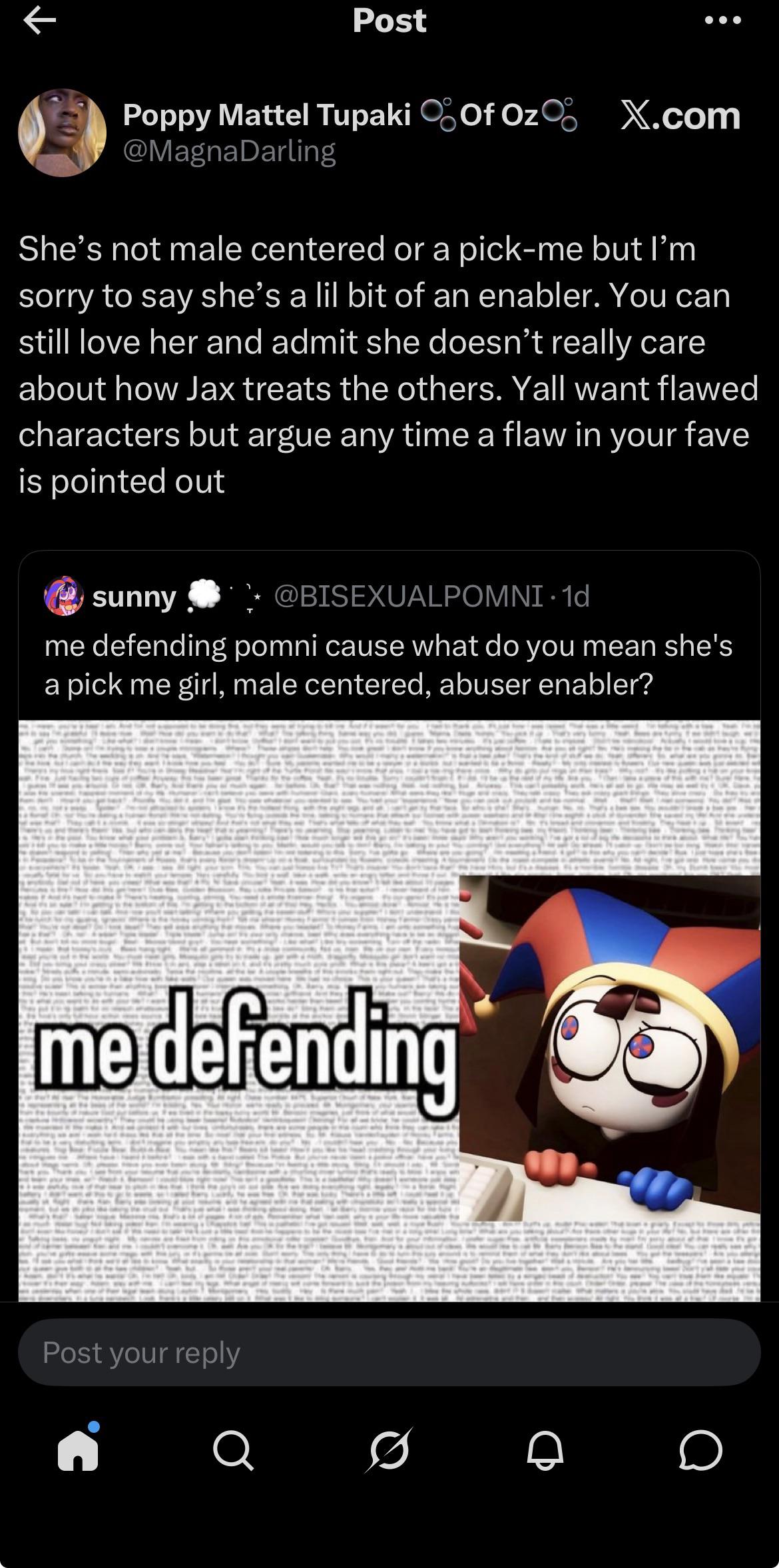View Poppy Mattel Tupaki's profile picture
Image resolution: width=779 pixels, height=1568 pixels.
[x=63, y=132]
